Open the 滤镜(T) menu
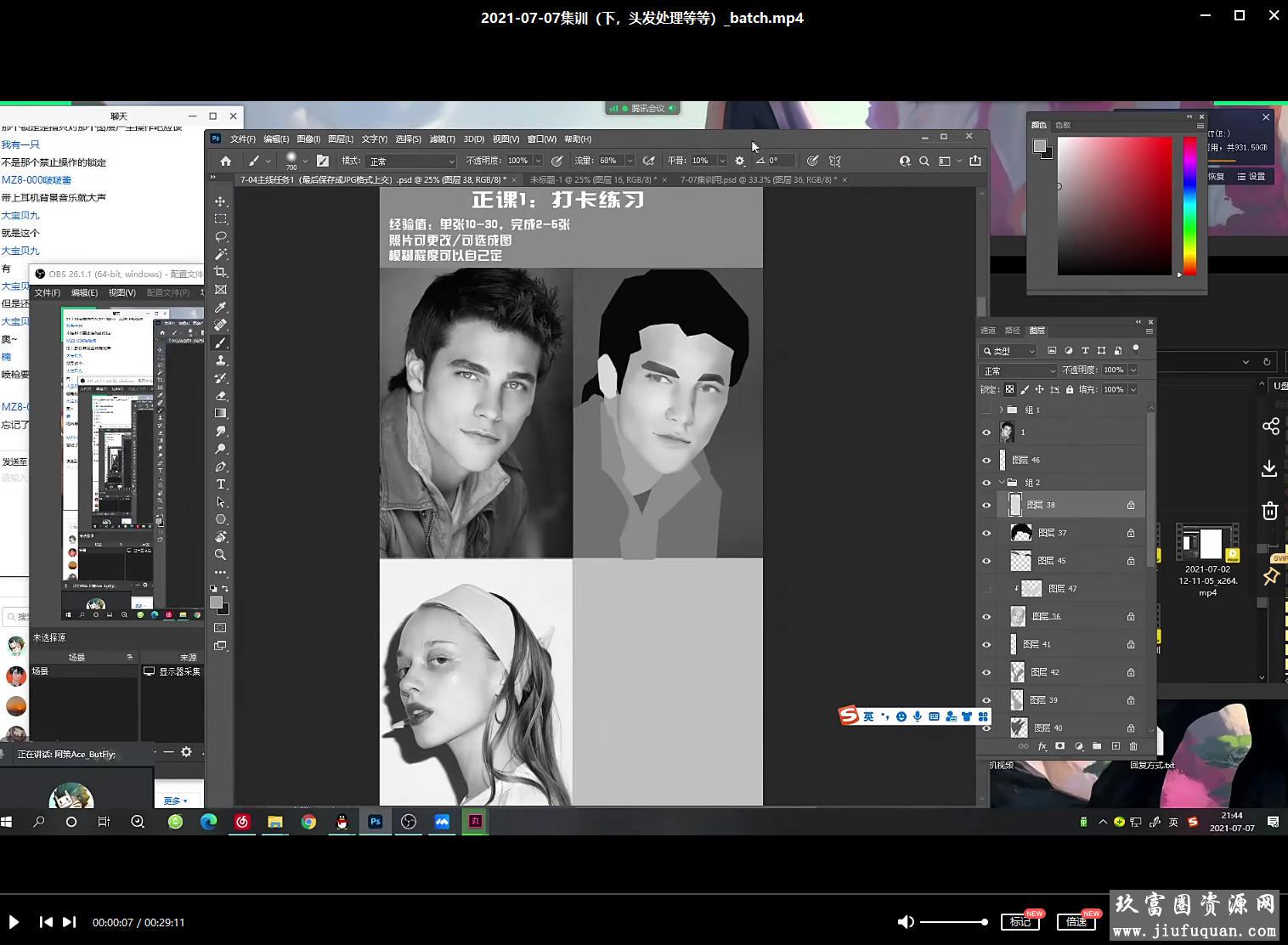 pos(442,139)
